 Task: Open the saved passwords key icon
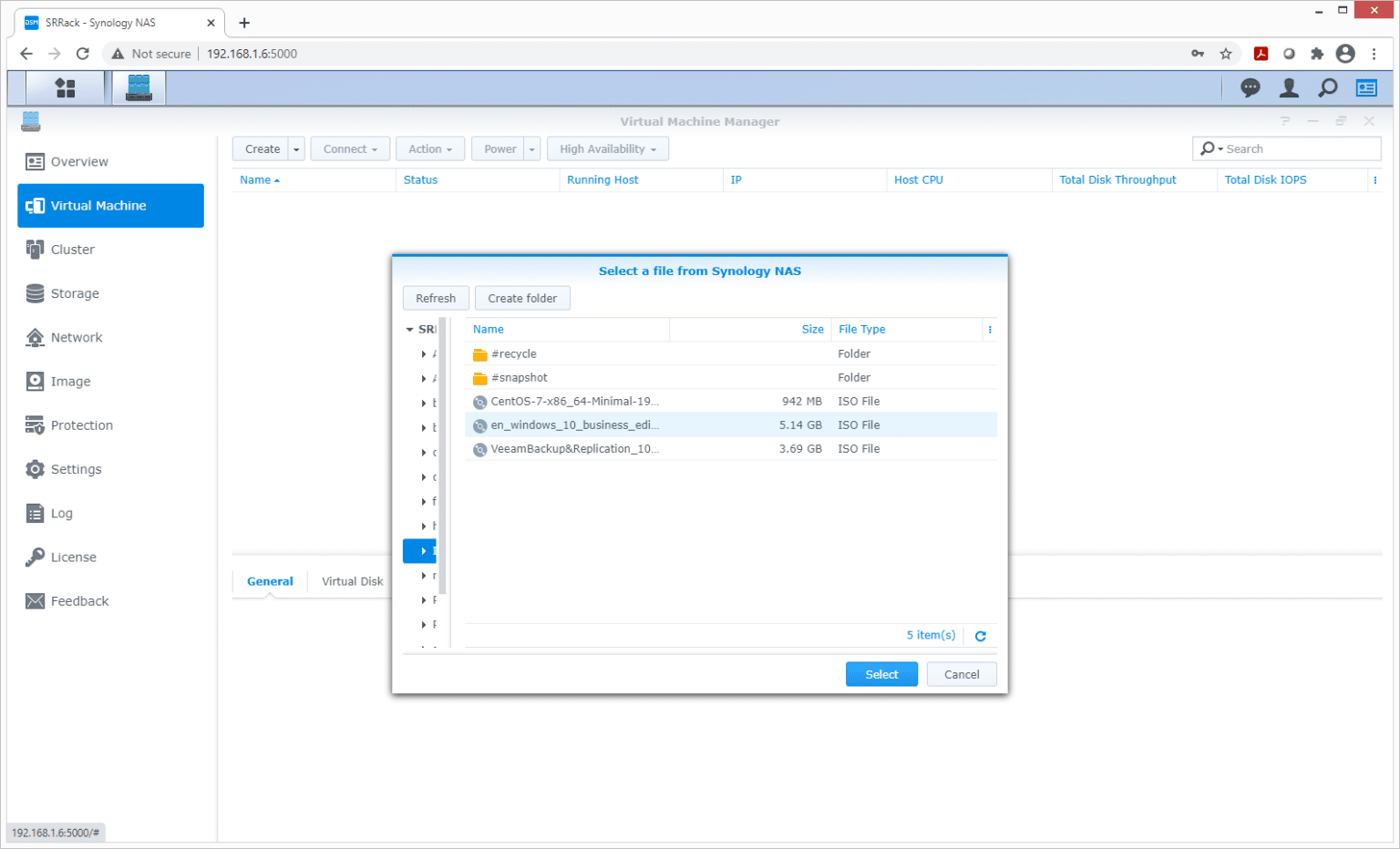tap(1198, 54)
